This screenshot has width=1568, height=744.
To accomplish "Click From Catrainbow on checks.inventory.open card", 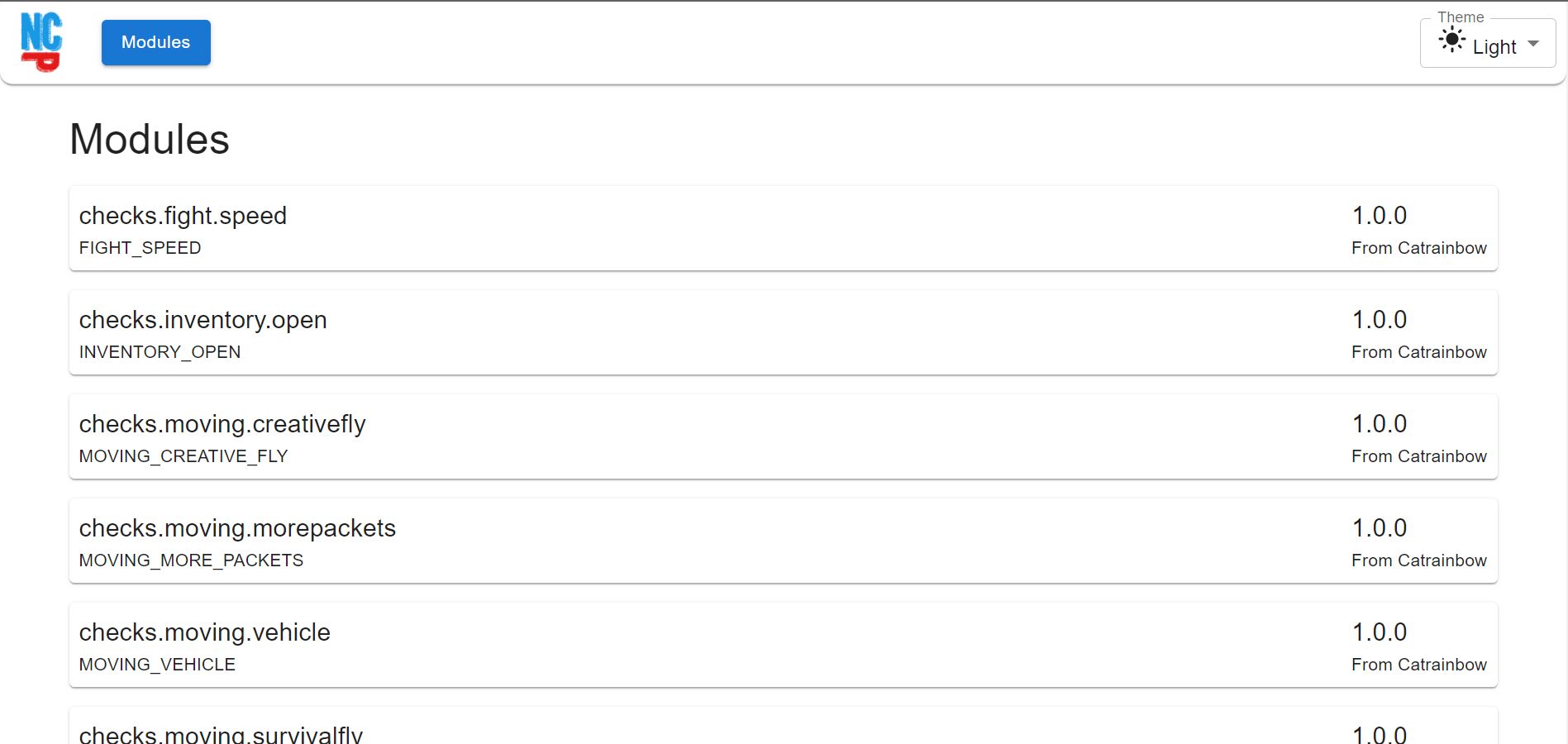I will pyautogui.click(x=1419, y=352).
